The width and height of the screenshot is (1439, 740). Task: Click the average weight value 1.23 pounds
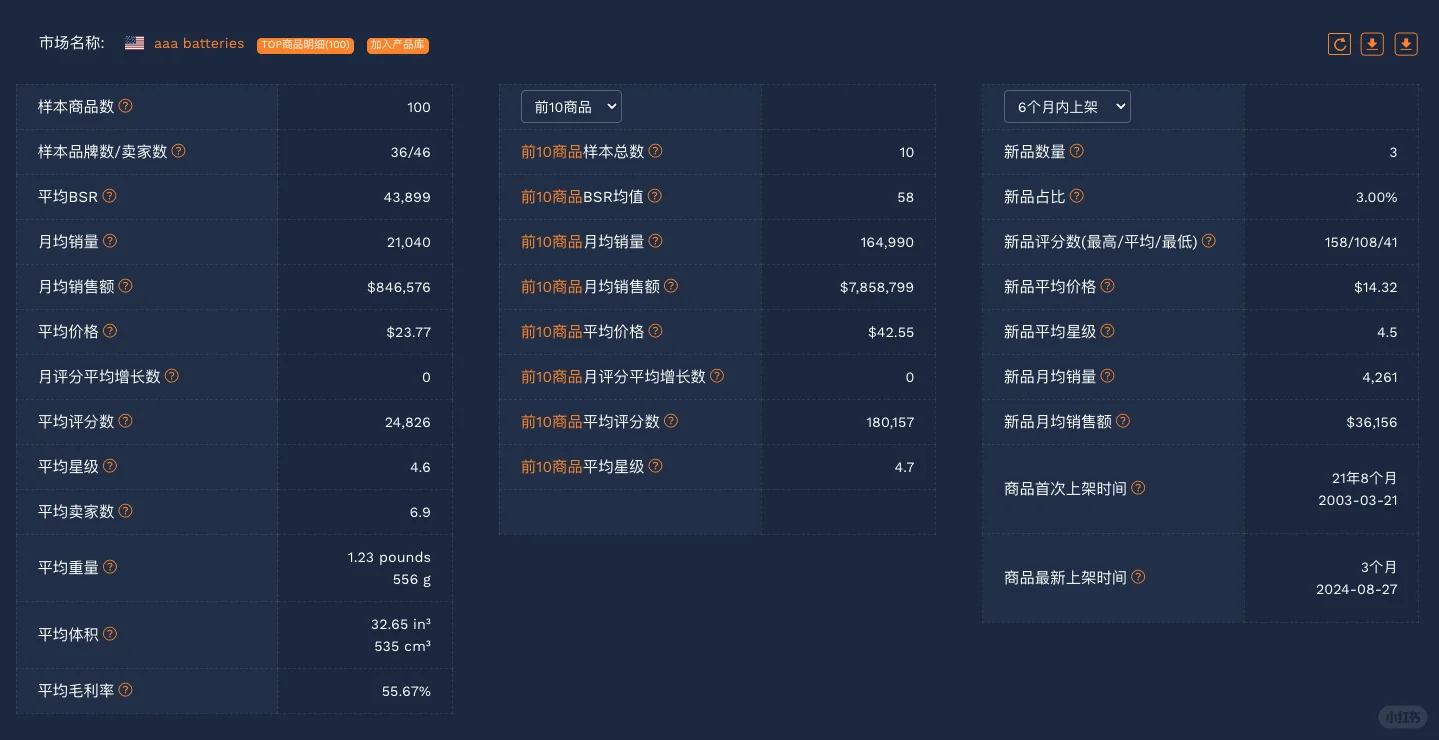coord(389,557)
